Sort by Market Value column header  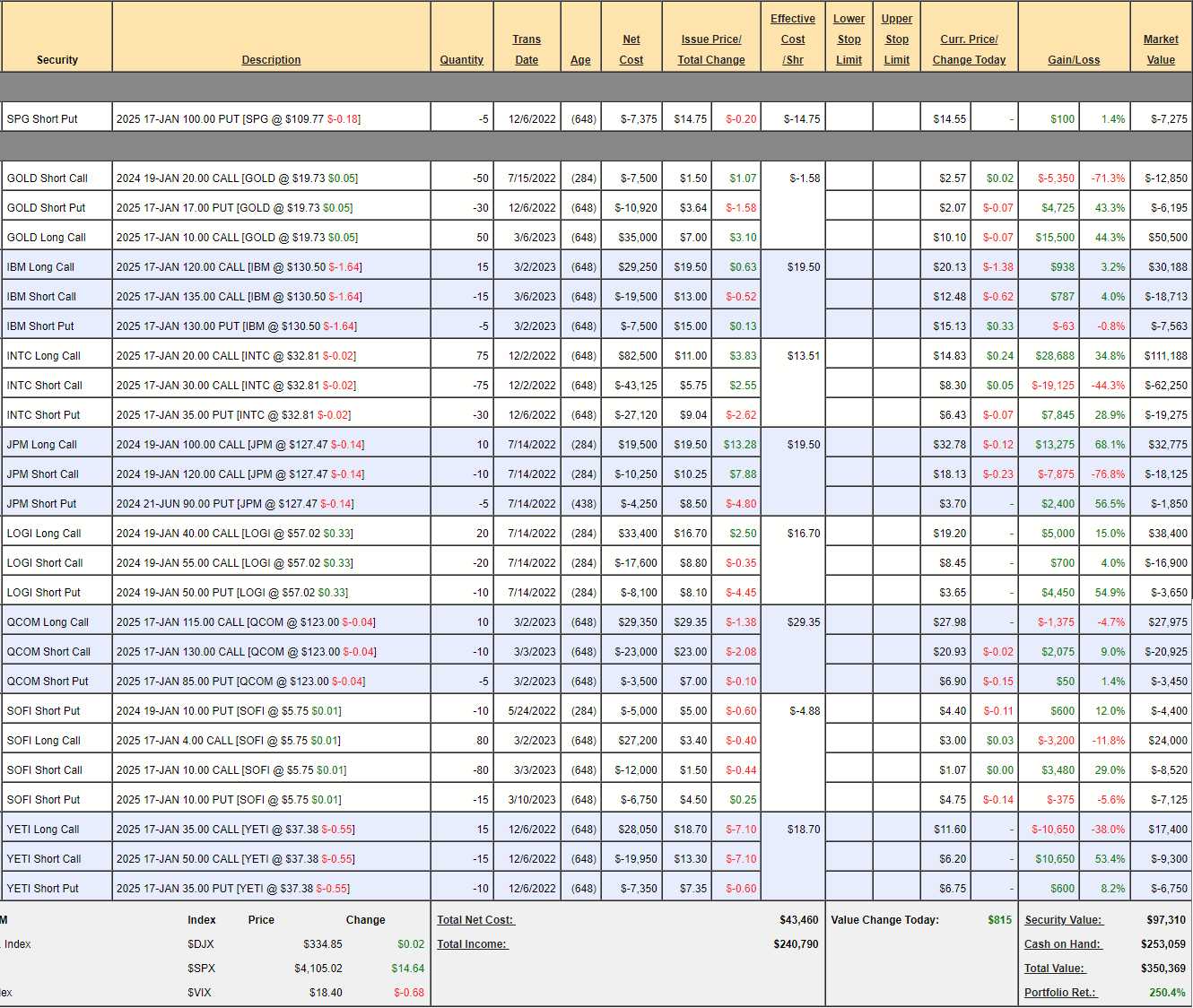1160,50
